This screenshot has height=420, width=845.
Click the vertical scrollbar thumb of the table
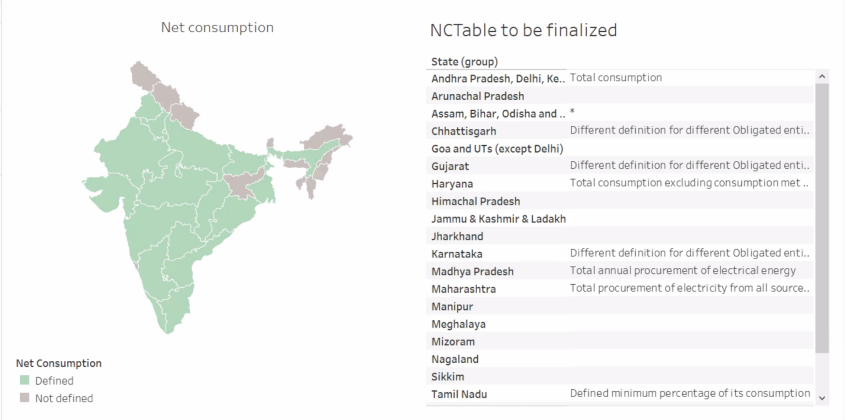(822, 220)
